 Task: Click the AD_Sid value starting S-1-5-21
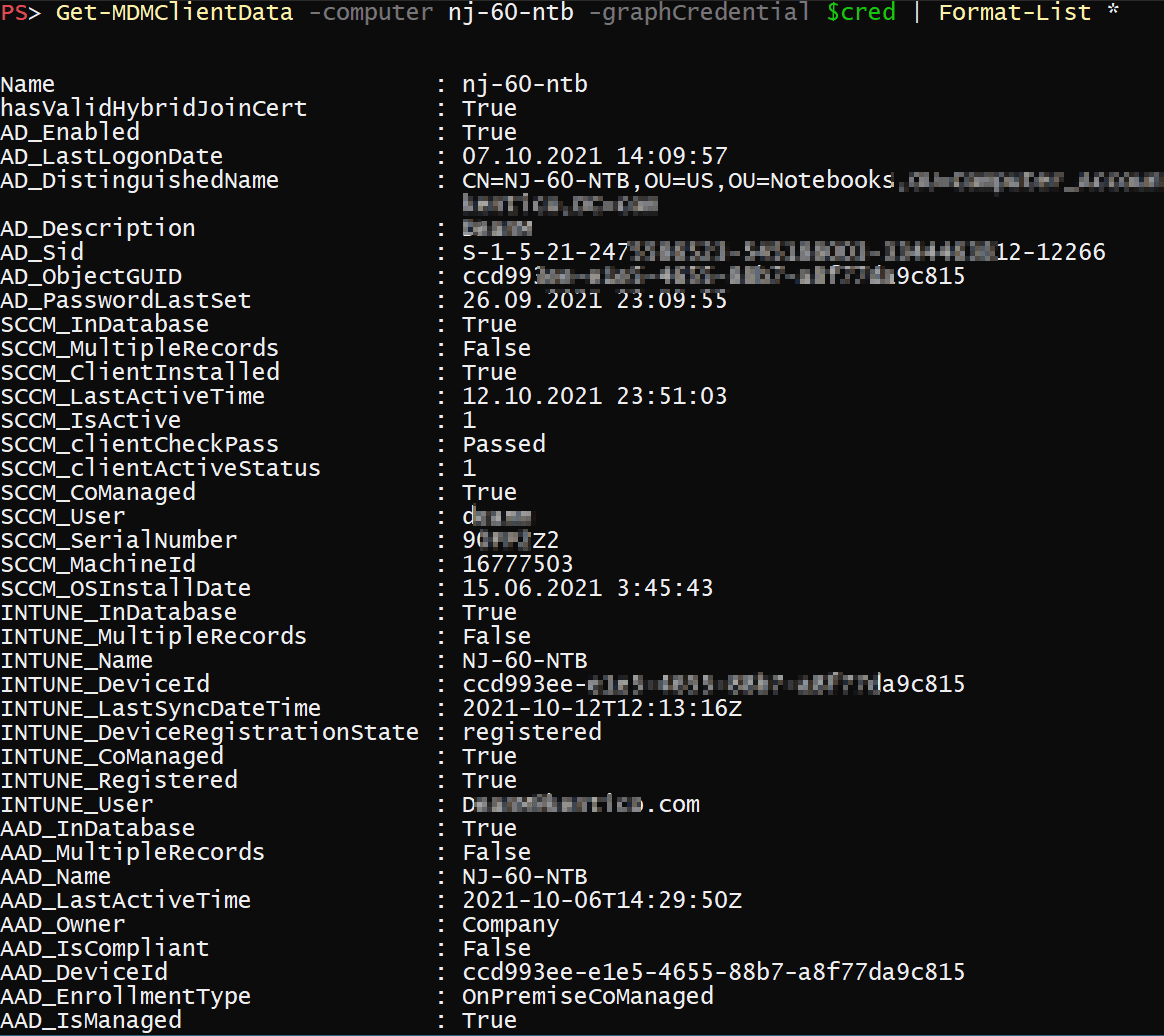(783, 252)
